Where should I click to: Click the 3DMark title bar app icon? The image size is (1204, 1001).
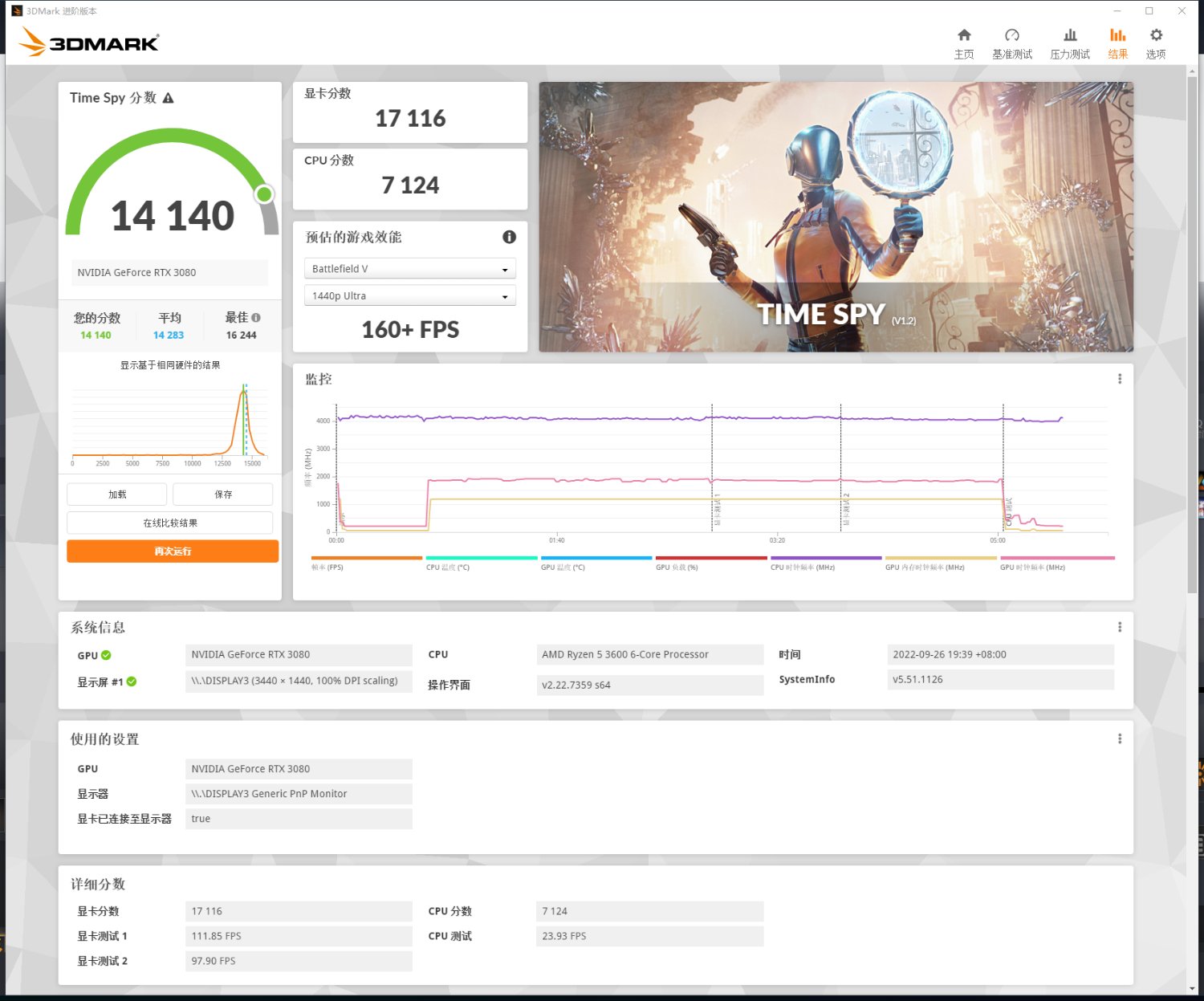(x=16, y=11)
